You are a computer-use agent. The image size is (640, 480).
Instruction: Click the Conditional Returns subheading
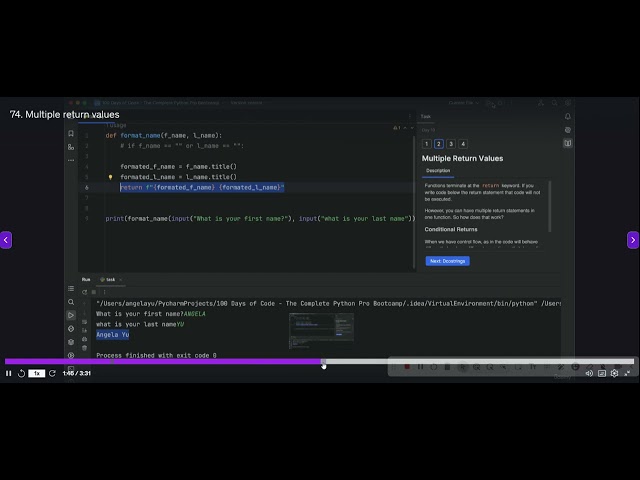pyautogui.click(x=451, y=230)
